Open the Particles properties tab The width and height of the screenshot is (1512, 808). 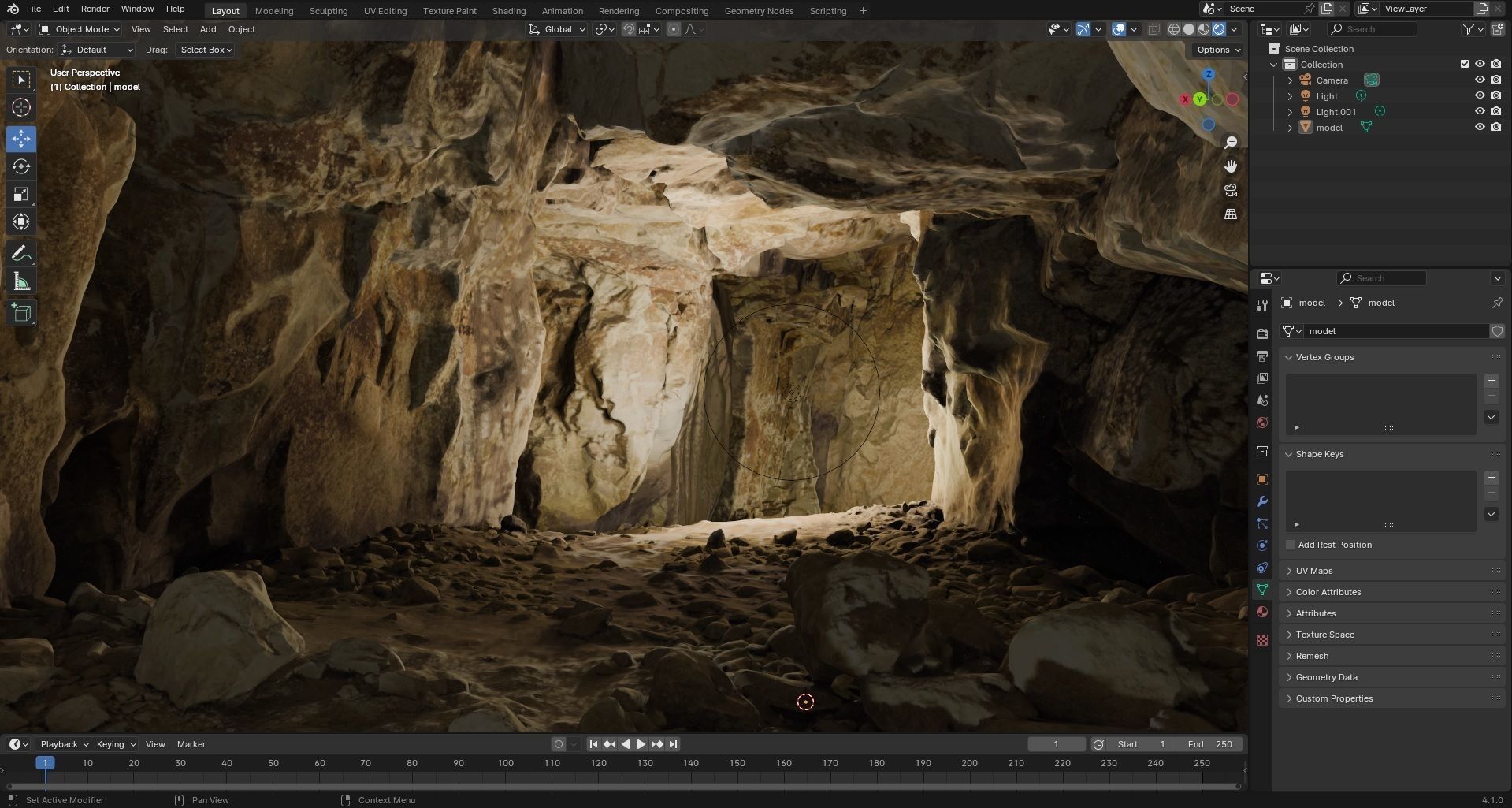[x=1262, y=523]
